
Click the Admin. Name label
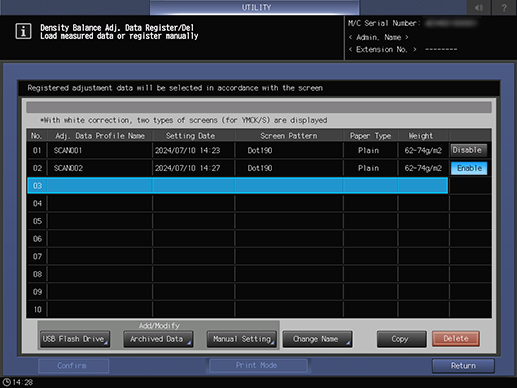(x=379, y=37)
